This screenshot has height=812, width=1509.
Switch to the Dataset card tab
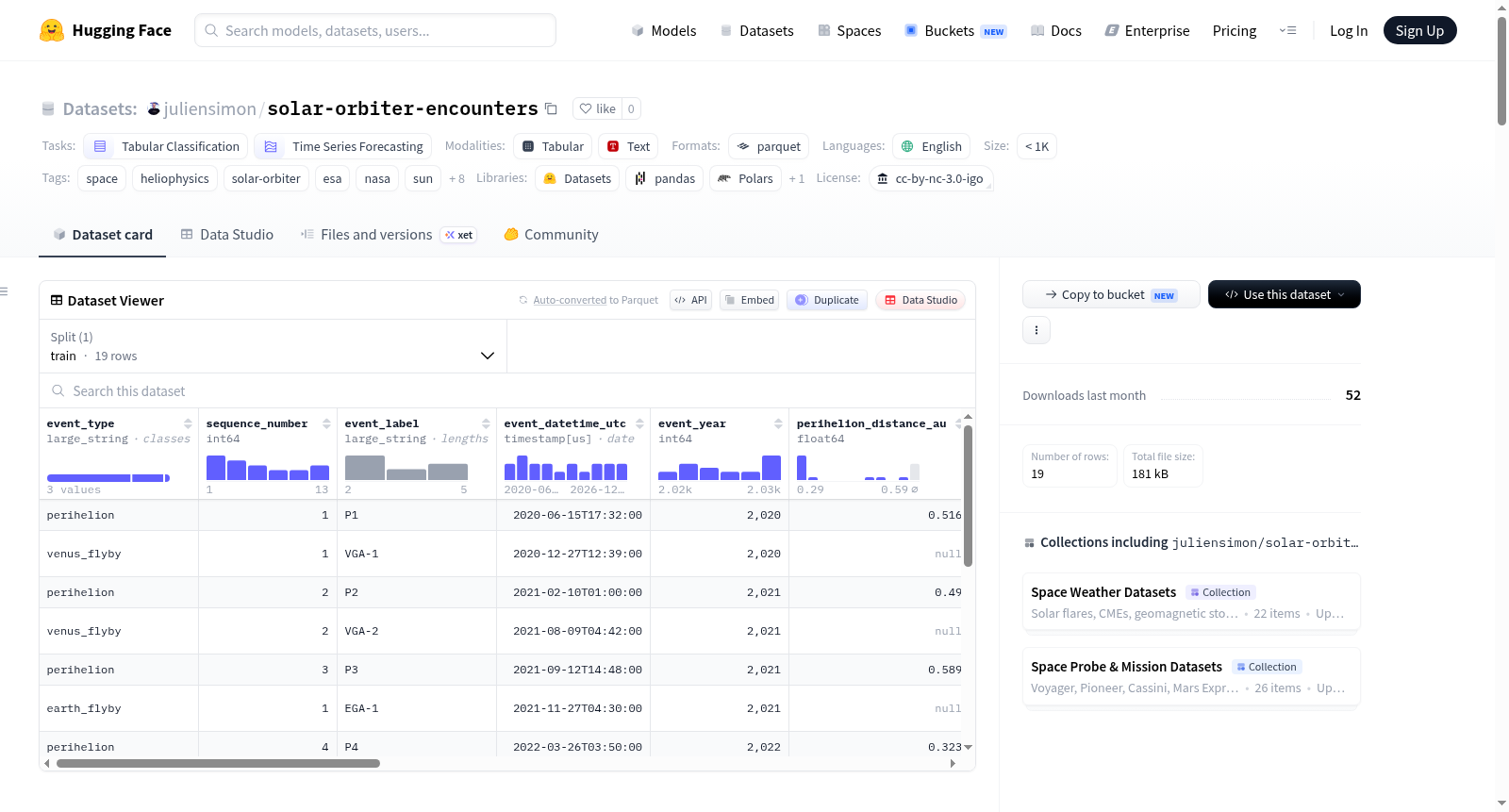click(103, 234)
